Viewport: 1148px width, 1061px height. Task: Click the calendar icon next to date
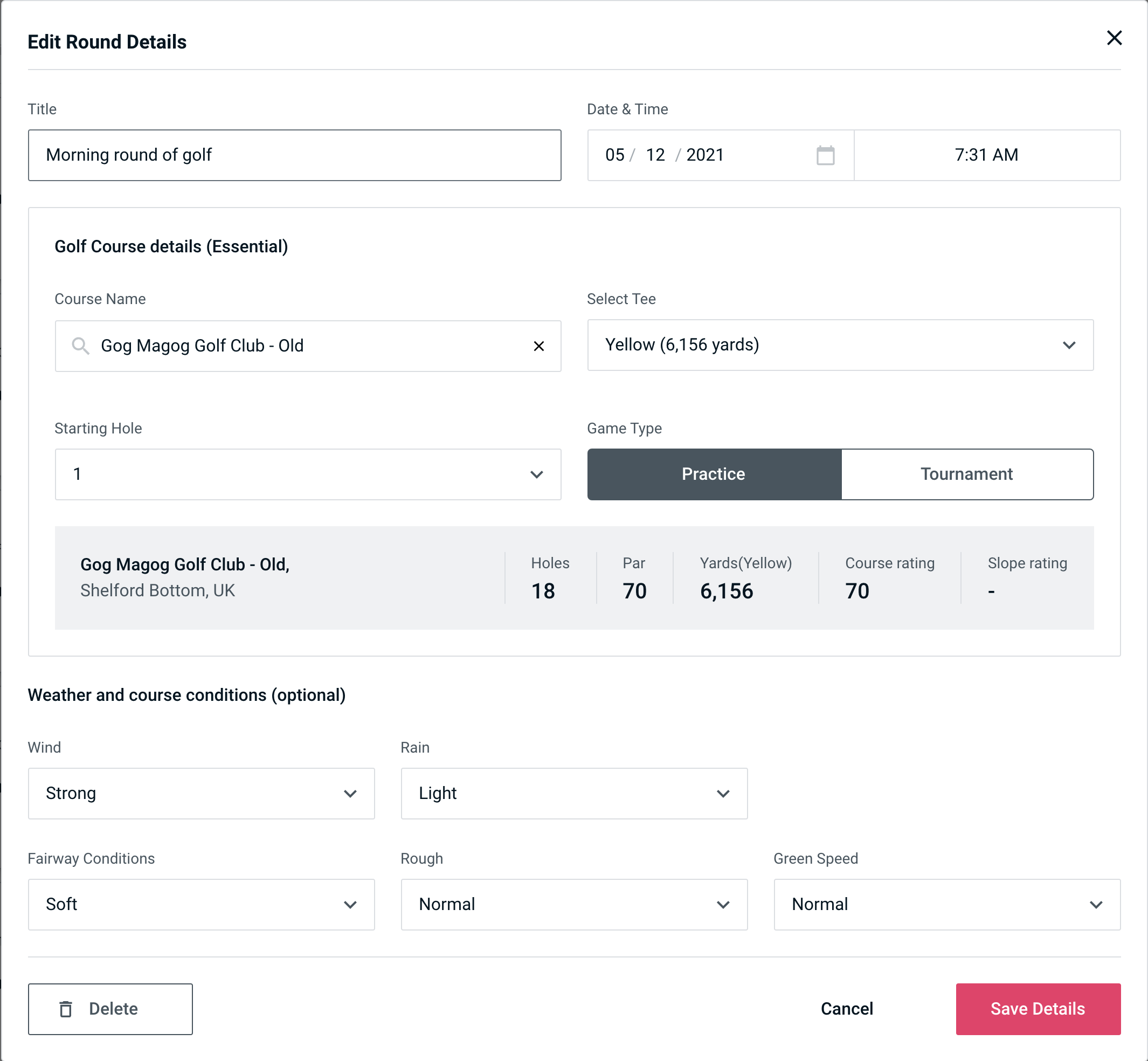(x=824, y=155)
